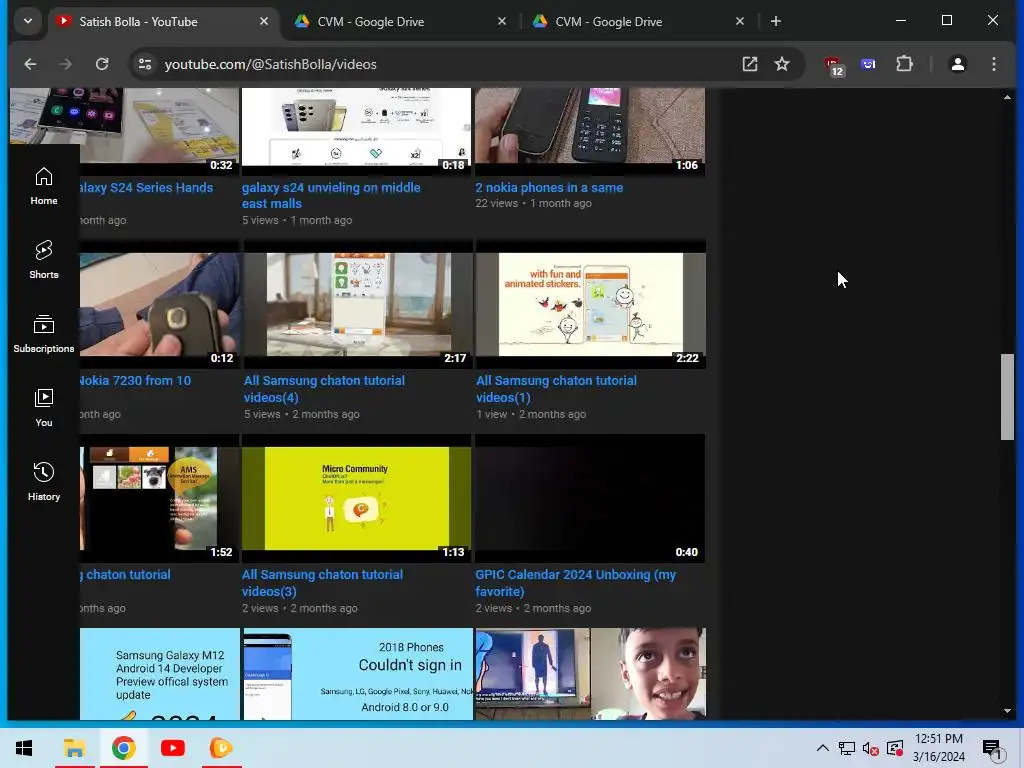
Task: Play the 0:40 dark GPIC Calendar thumbnail
Action: tap(590, 498)
